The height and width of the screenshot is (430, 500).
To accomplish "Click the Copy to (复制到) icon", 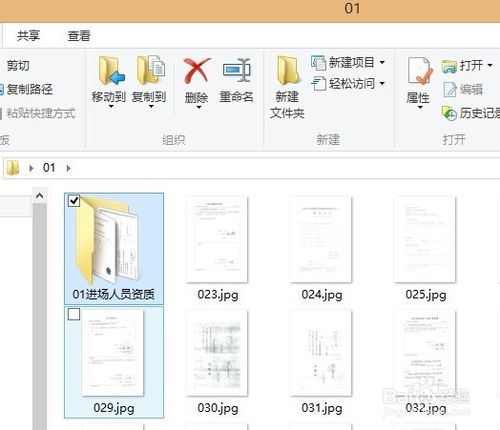I will click(151, 70).
